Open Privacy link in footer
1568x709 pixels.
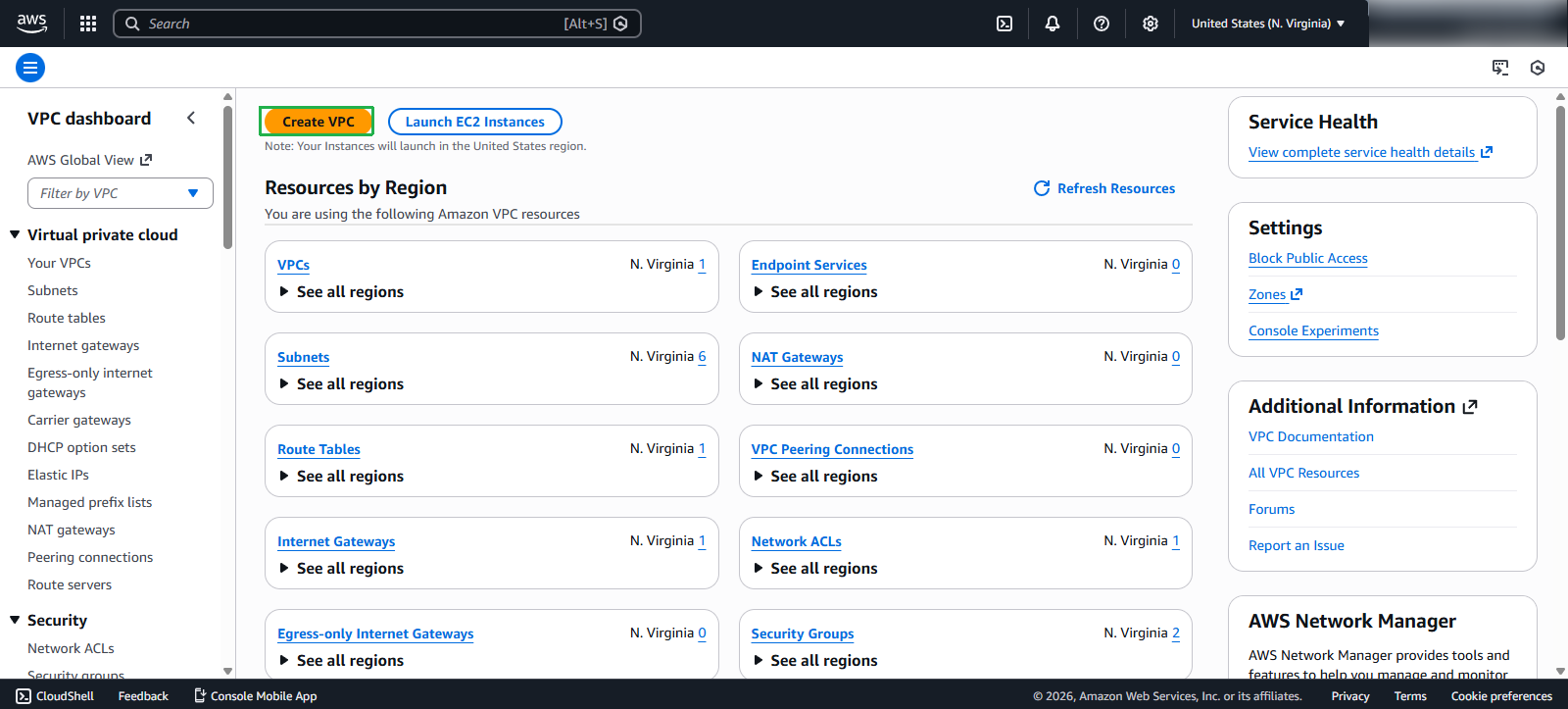(1350, 696)
